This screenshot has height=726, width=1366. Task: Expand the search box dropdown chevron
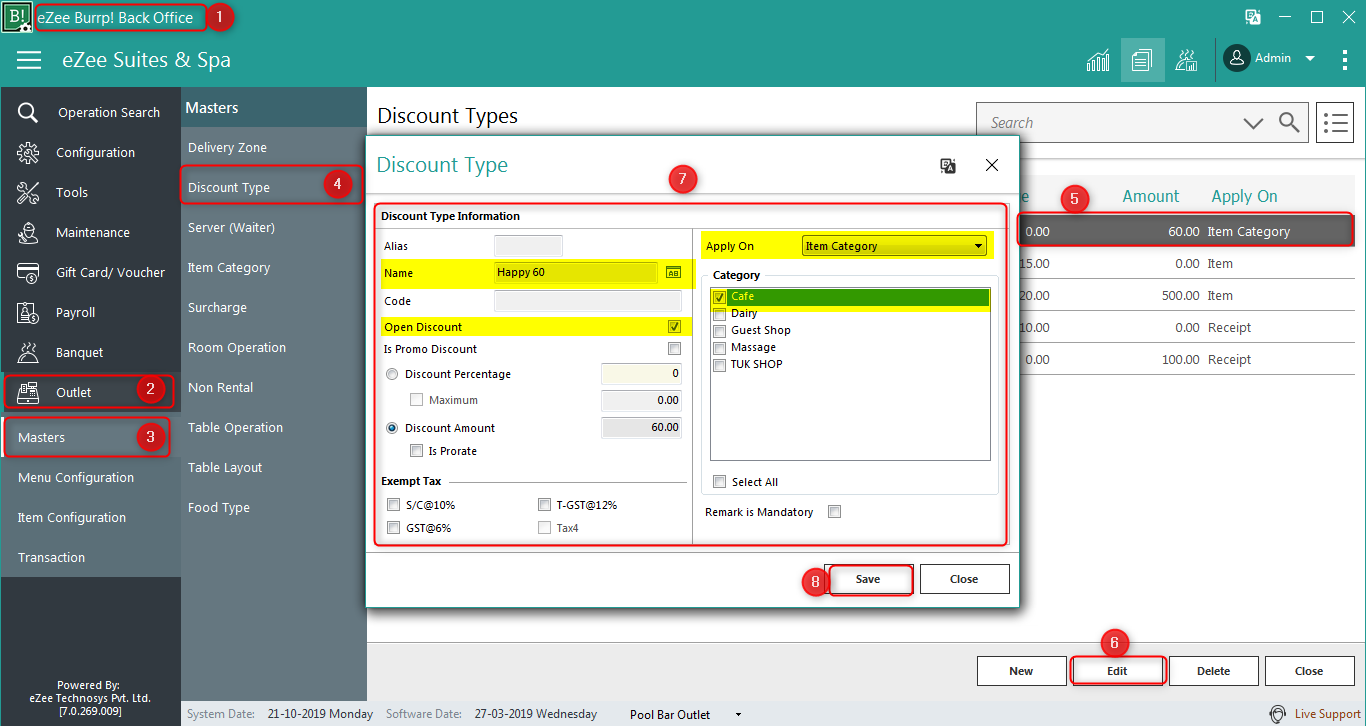click(x=1253, y=123)
